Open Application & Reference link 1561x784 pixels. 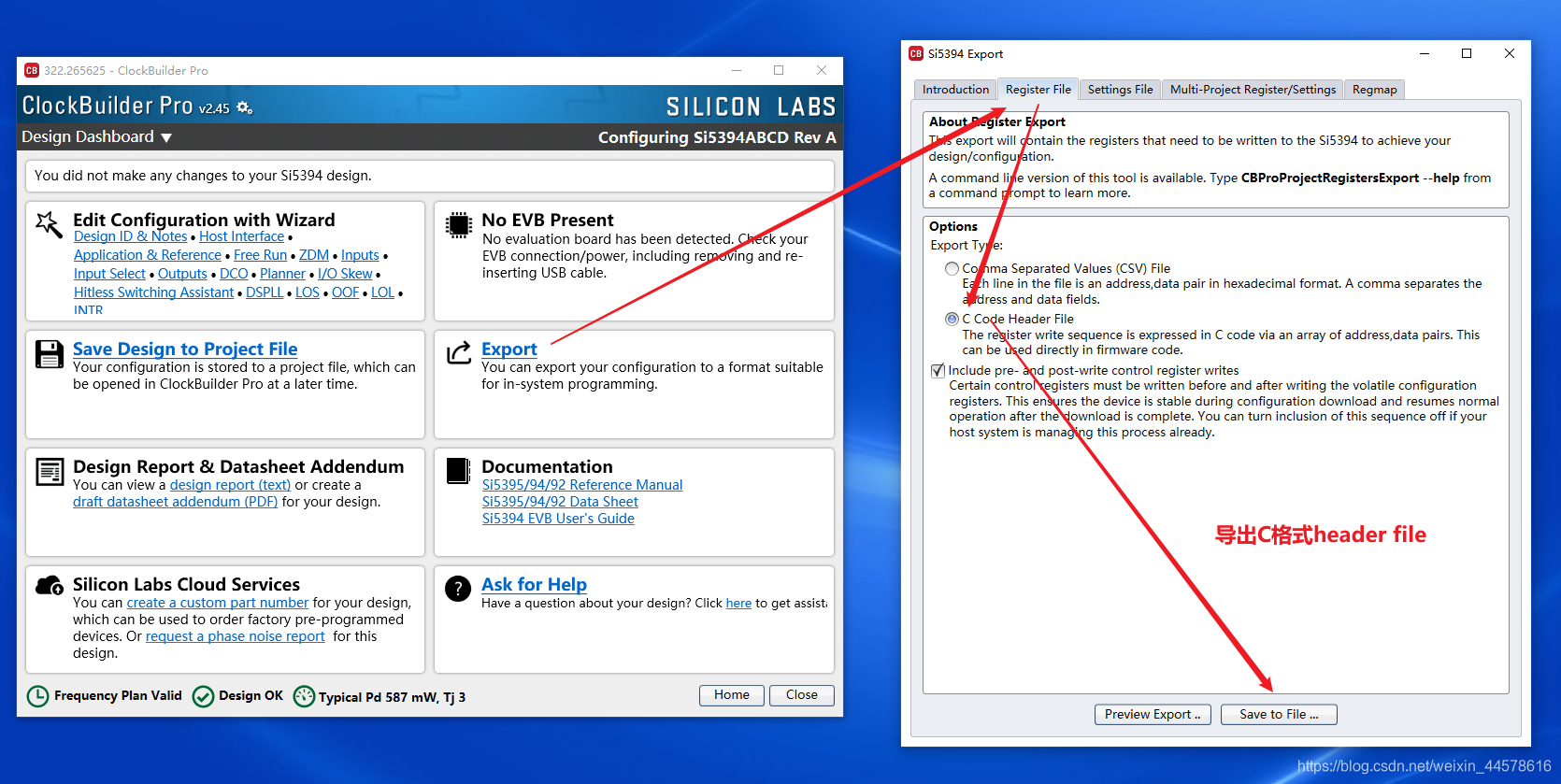pos(148,255)
